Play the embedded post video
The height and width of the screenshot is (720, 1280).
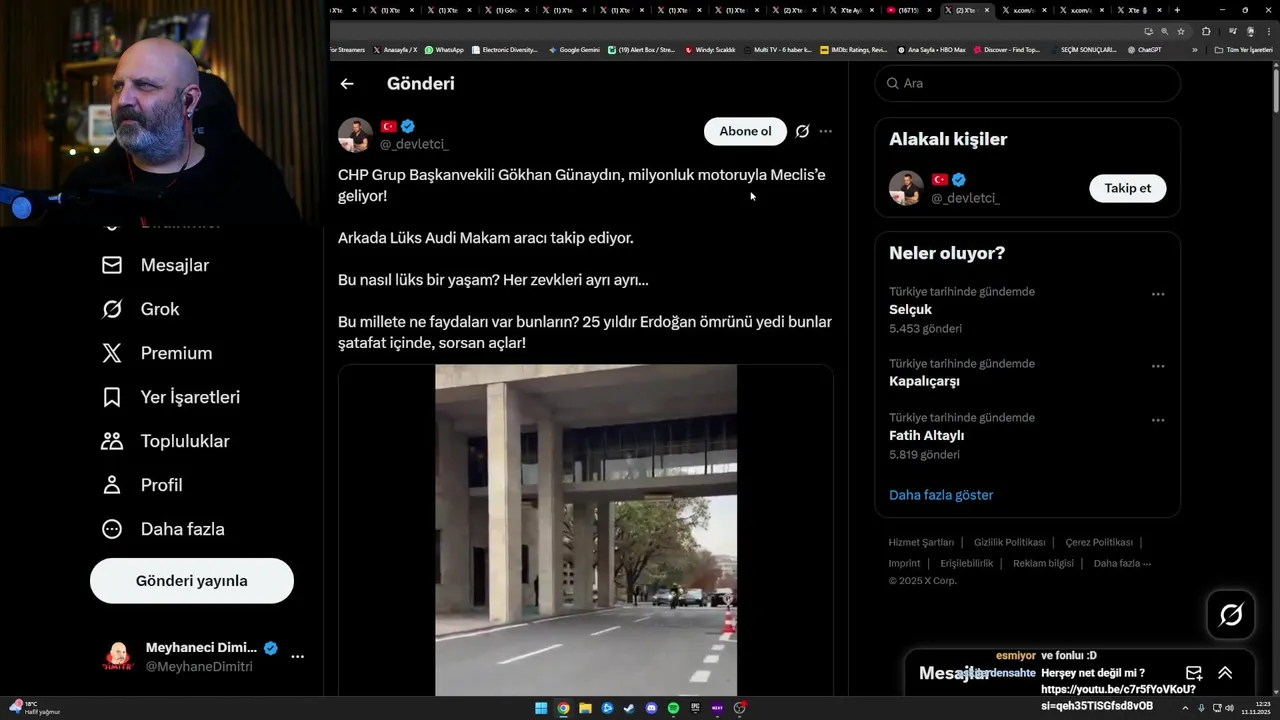pos(586,530)
